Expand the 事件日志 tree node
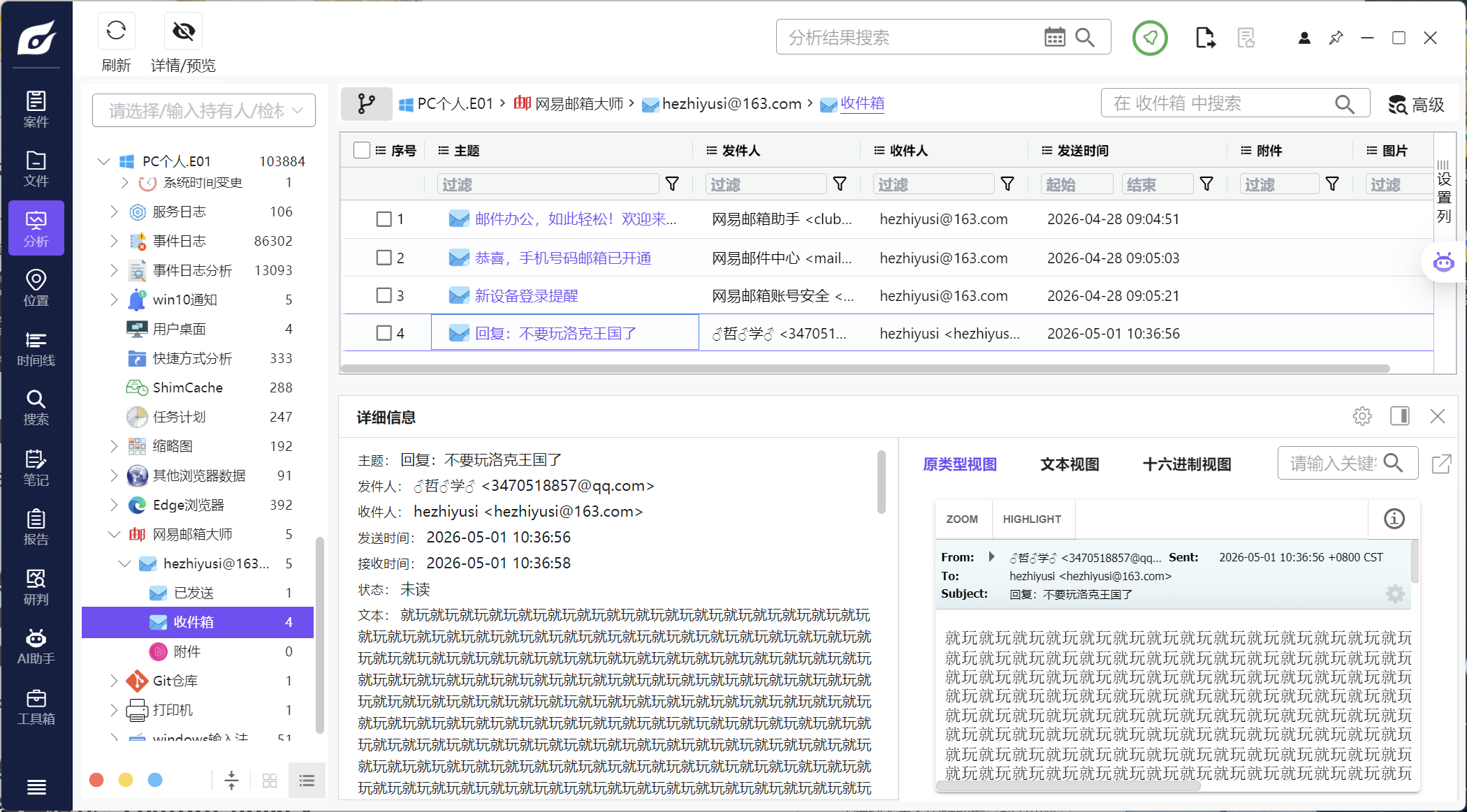The image size is (1467, 812). pos(114,241)
